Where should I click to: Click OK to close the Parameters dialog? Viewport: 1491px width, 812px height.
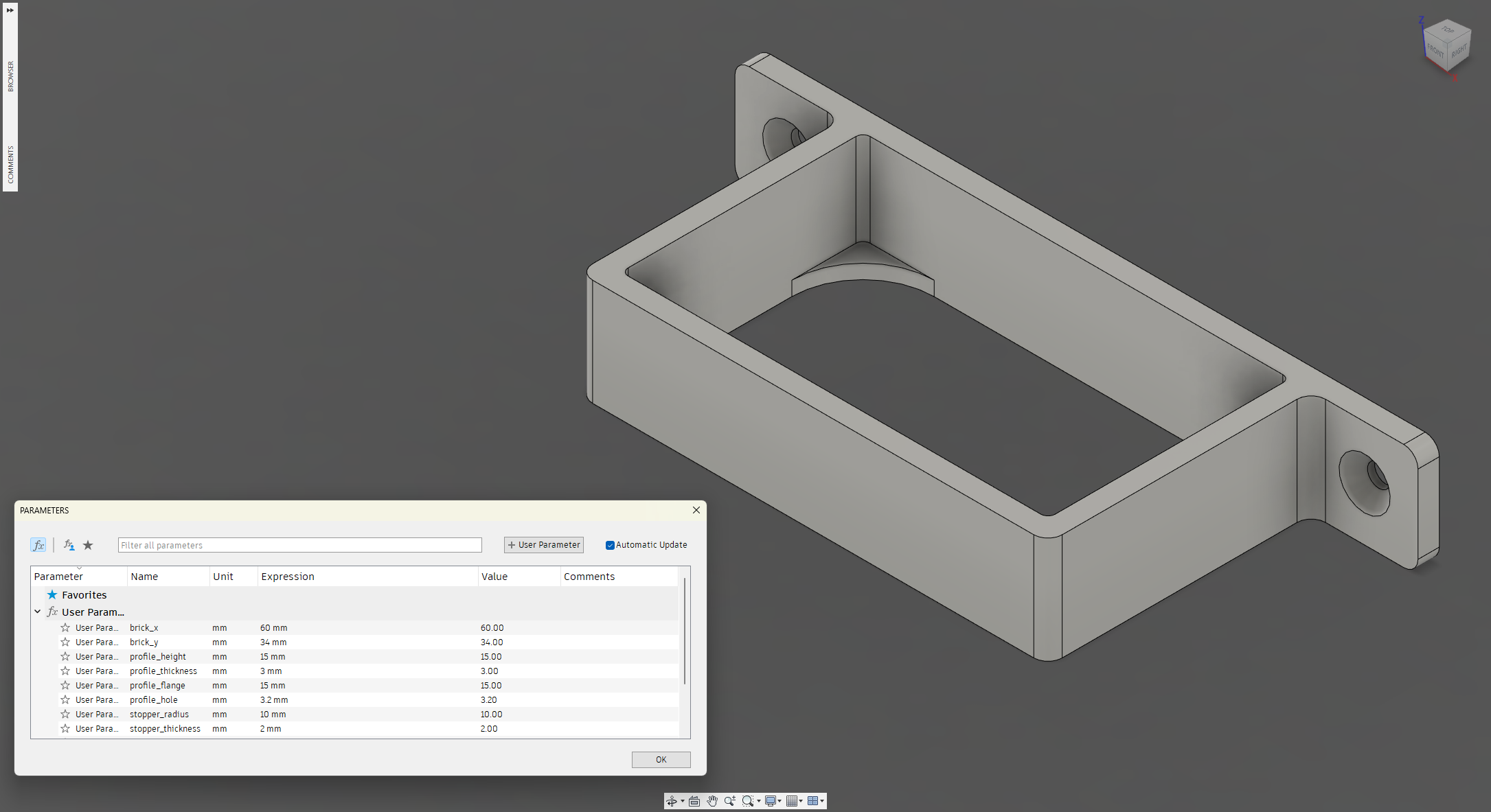coord(660,759)
